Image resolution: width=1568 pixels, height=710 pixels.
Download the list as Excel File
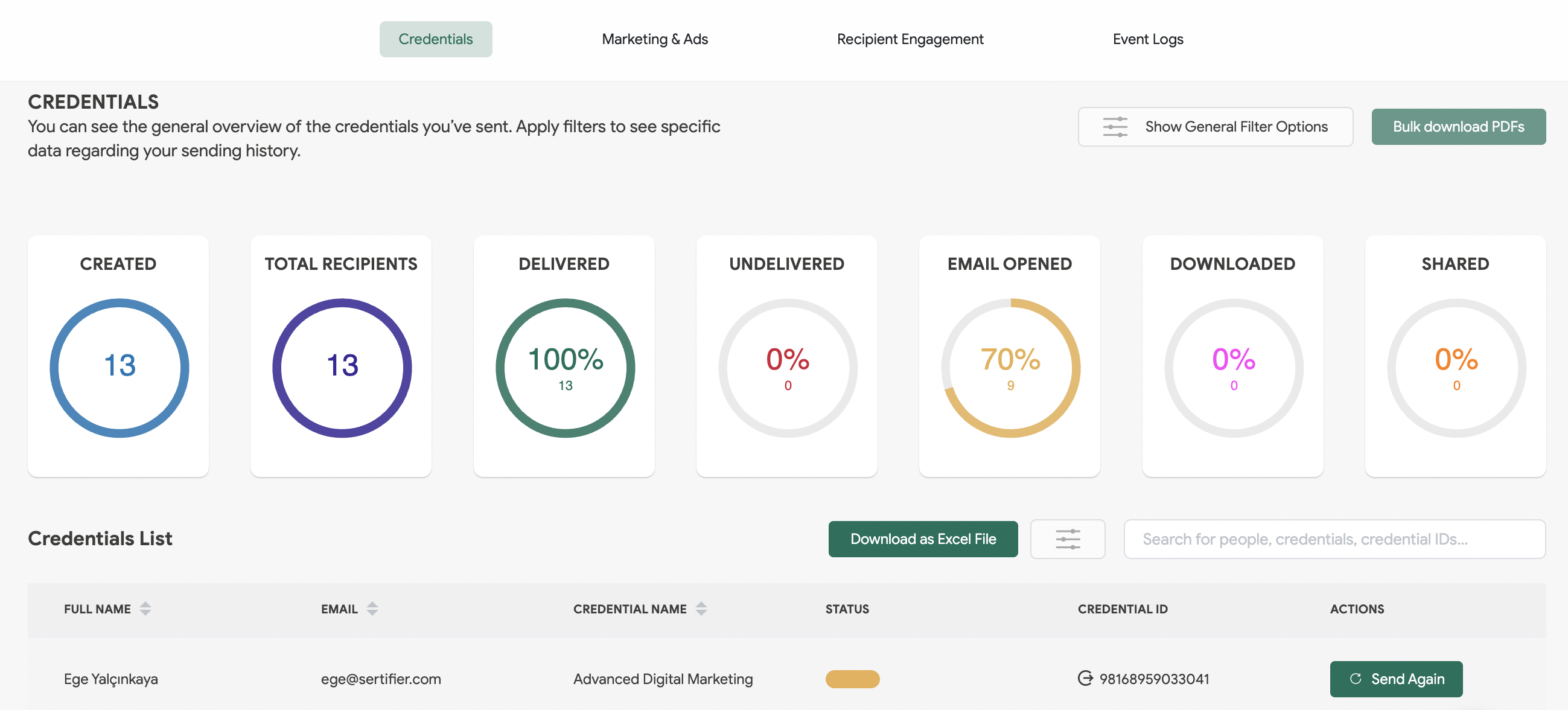922,539
